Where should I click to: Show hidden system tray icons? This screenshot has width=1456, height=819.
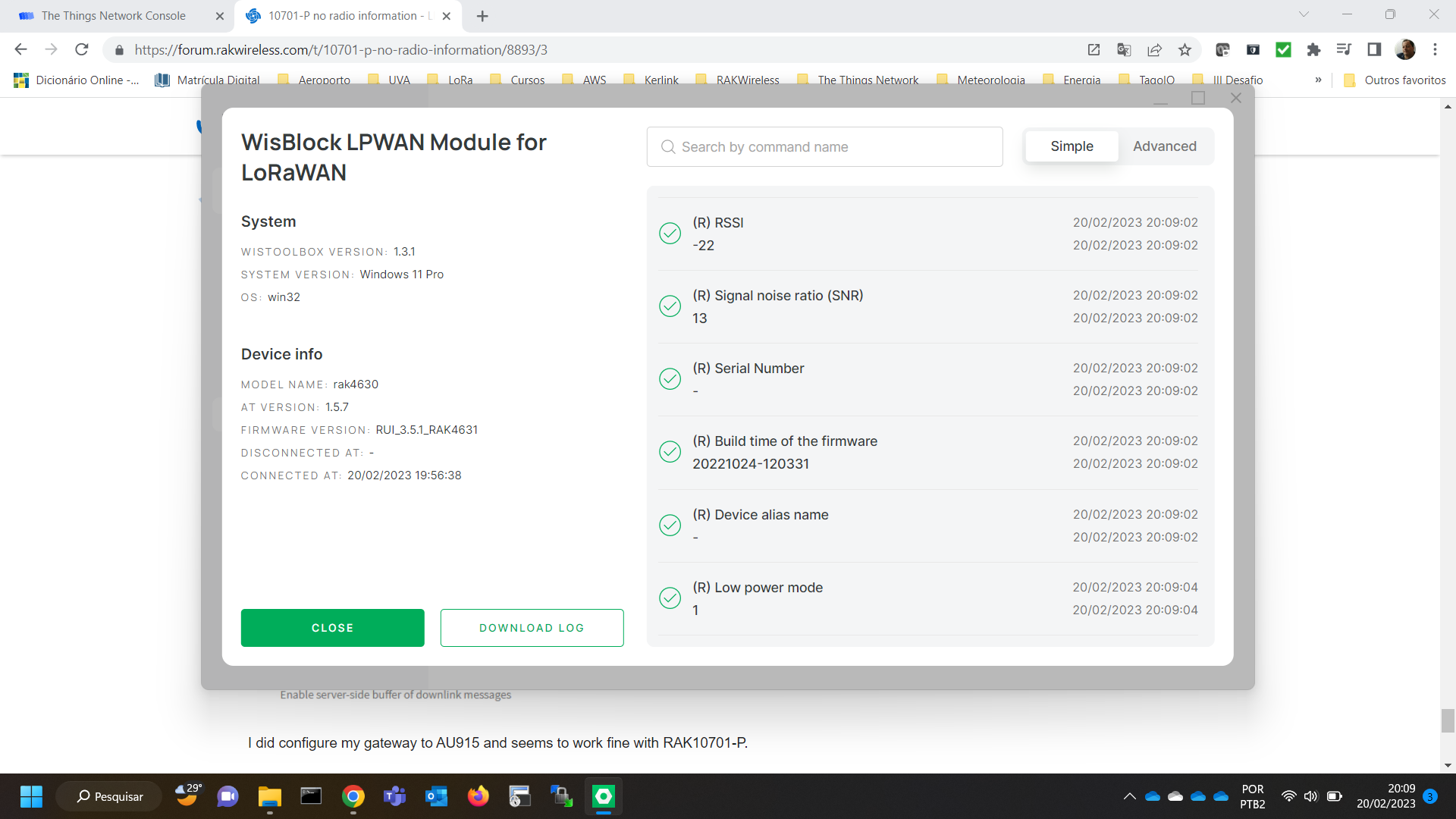pos(1129,796)
